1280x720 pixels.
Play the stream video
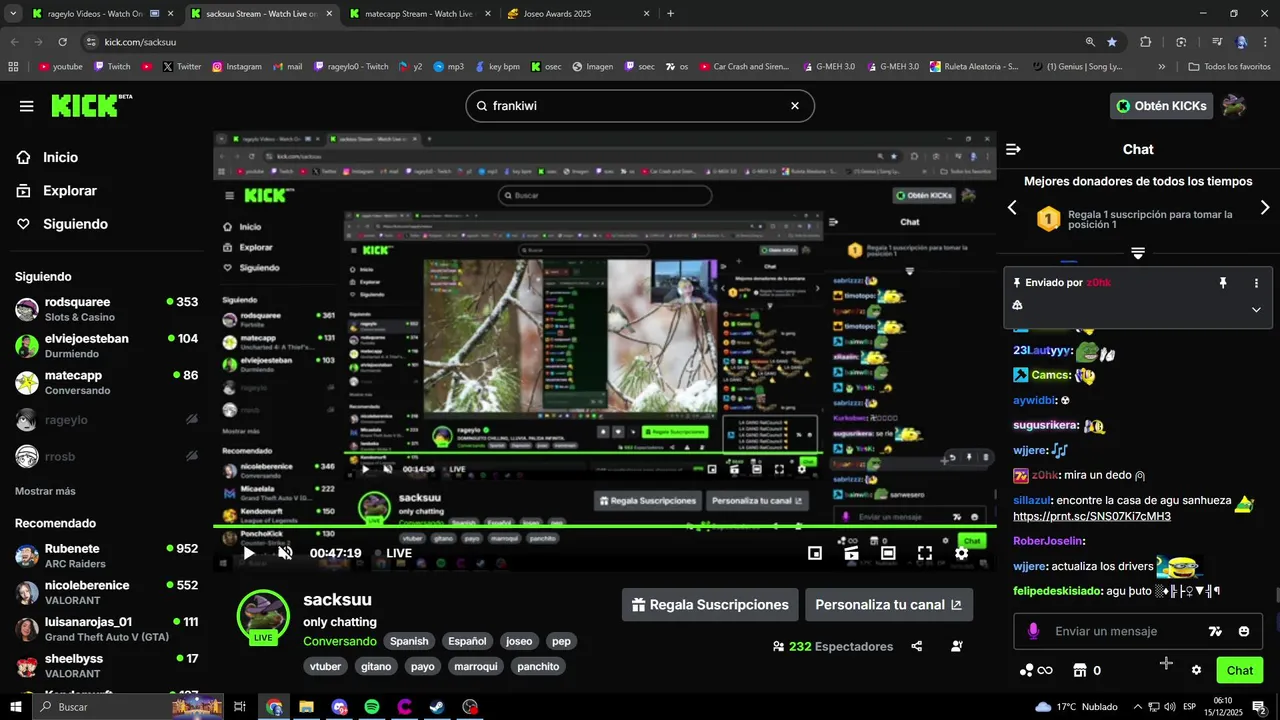(249, 553)
